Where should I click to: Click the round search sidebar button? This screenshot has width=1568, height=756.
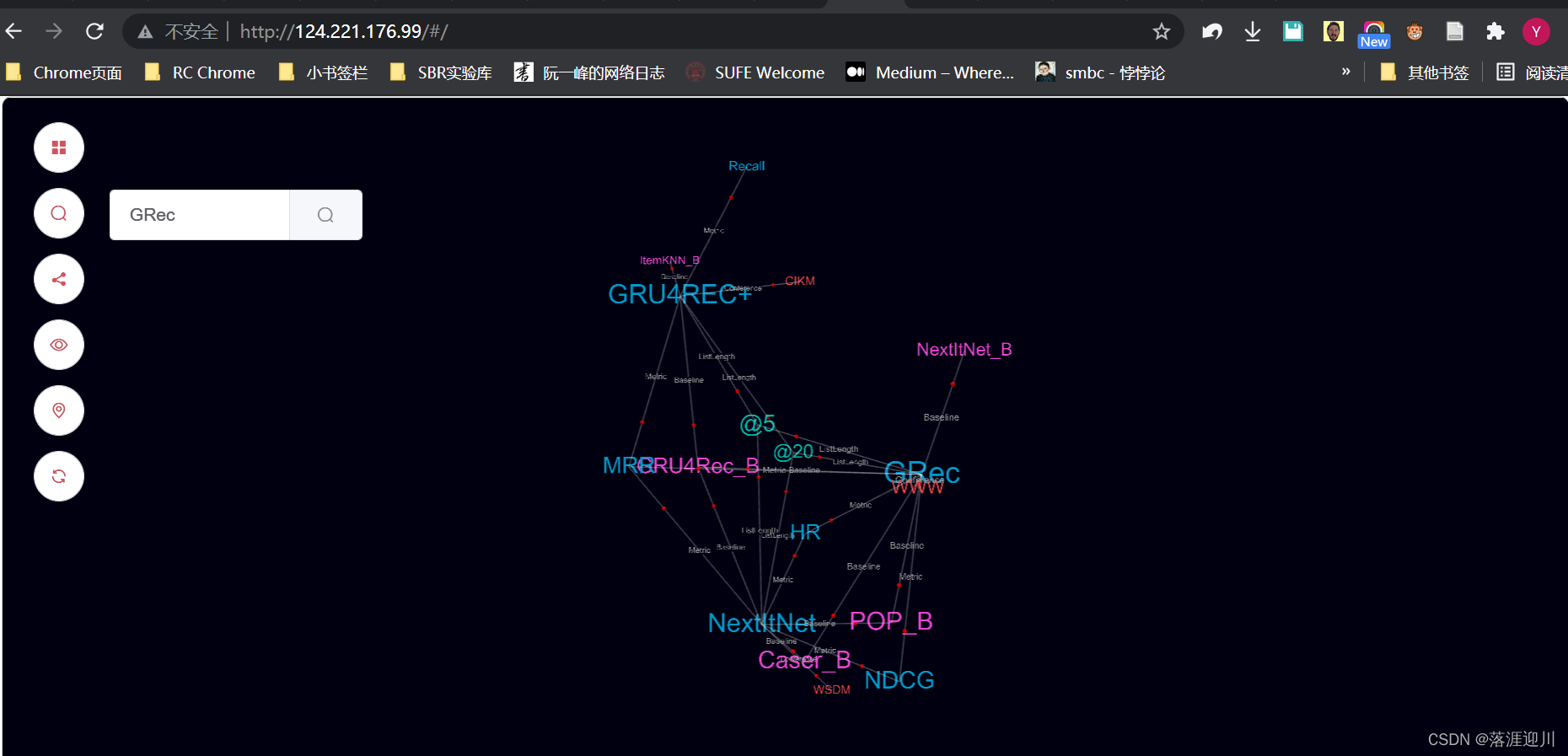tap(59, 213)
